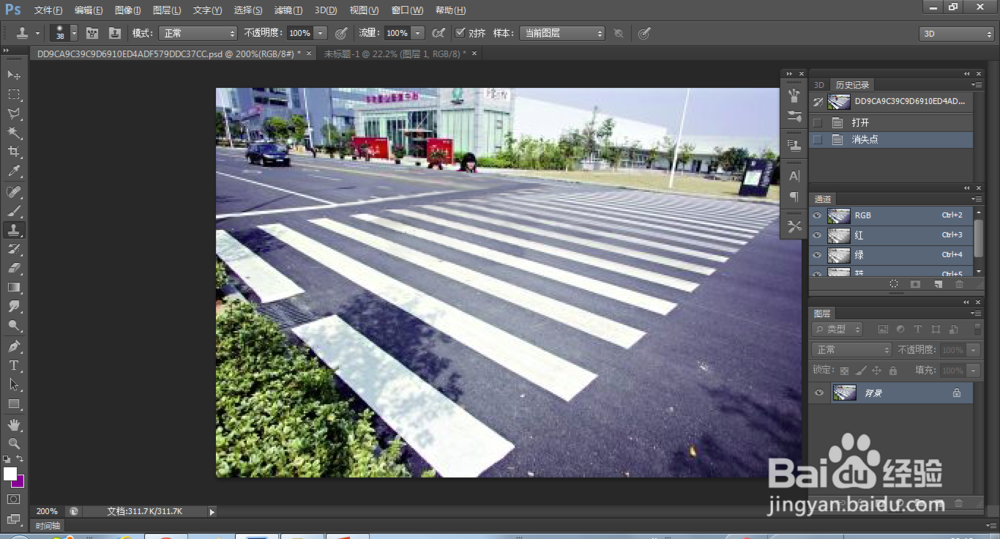Swap foreground and background colors
Screen dimensions: 1000x539
point(20,459)
